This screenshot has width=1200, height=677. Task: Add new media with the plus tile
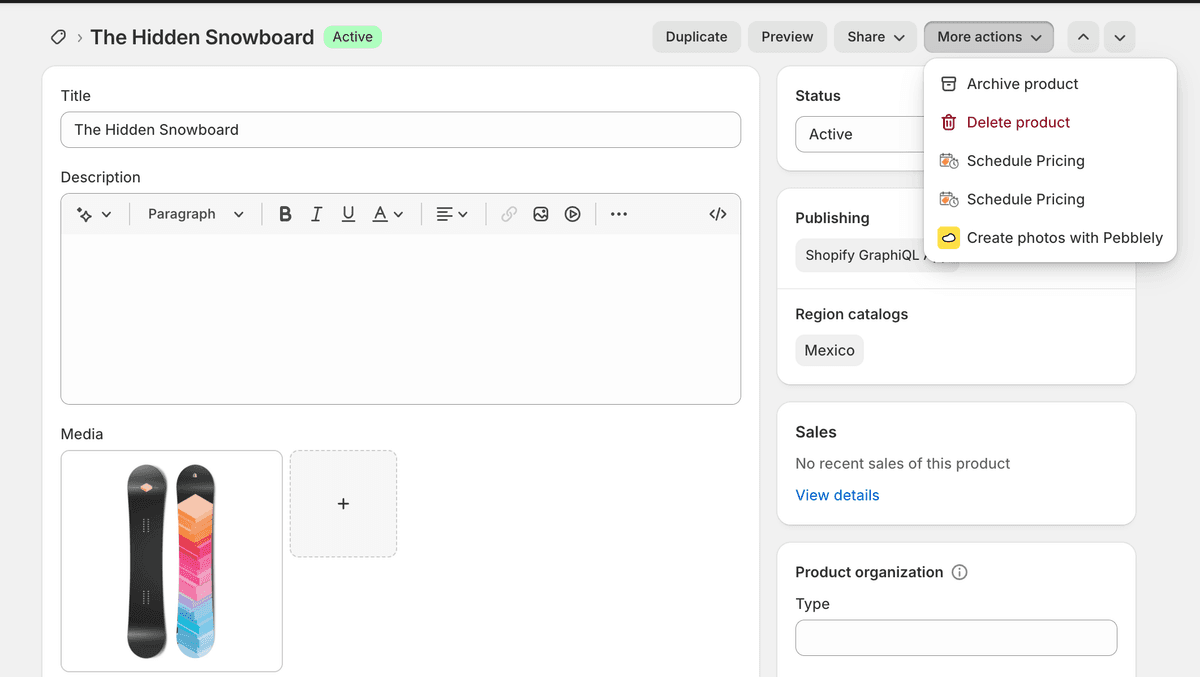click(343, 504)
